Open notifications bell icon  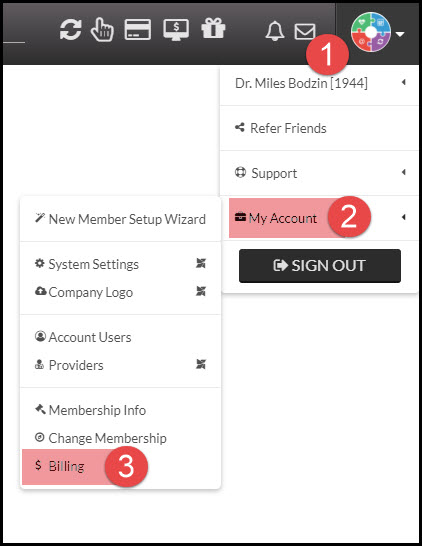[275, 31]
